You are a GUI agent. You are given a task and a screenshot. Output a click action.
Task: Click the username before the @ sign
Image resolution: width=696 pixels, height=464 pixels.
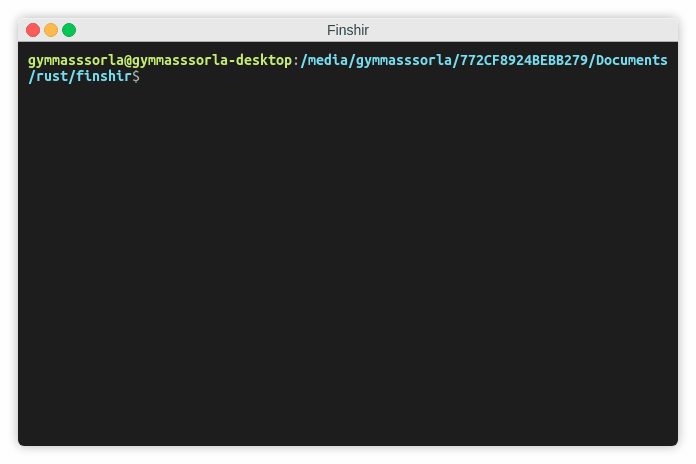(x=76, y=60)
